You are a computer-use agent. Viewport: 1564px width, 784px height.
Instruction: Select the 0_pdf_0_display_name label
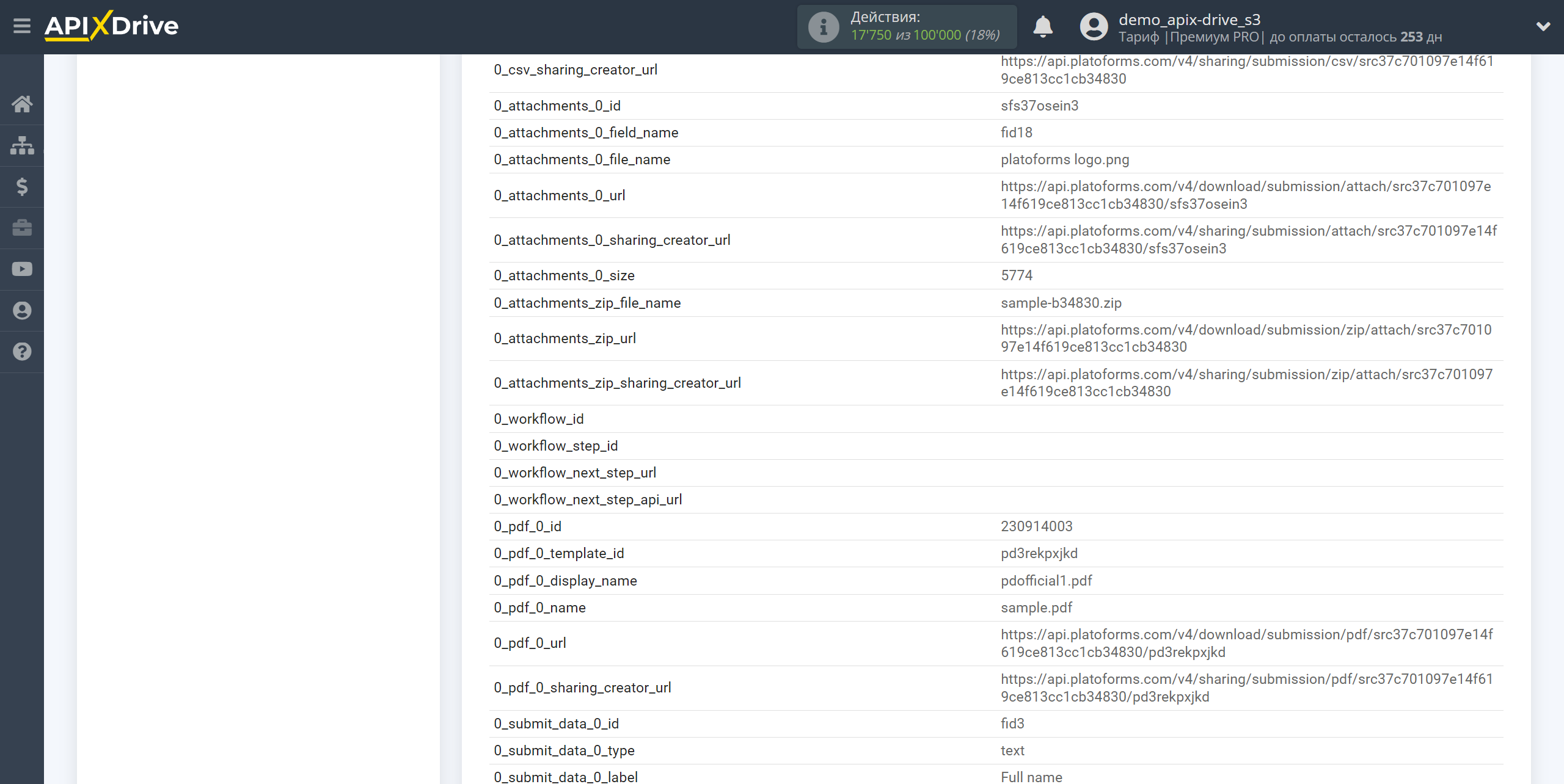[x=565, y=581]
